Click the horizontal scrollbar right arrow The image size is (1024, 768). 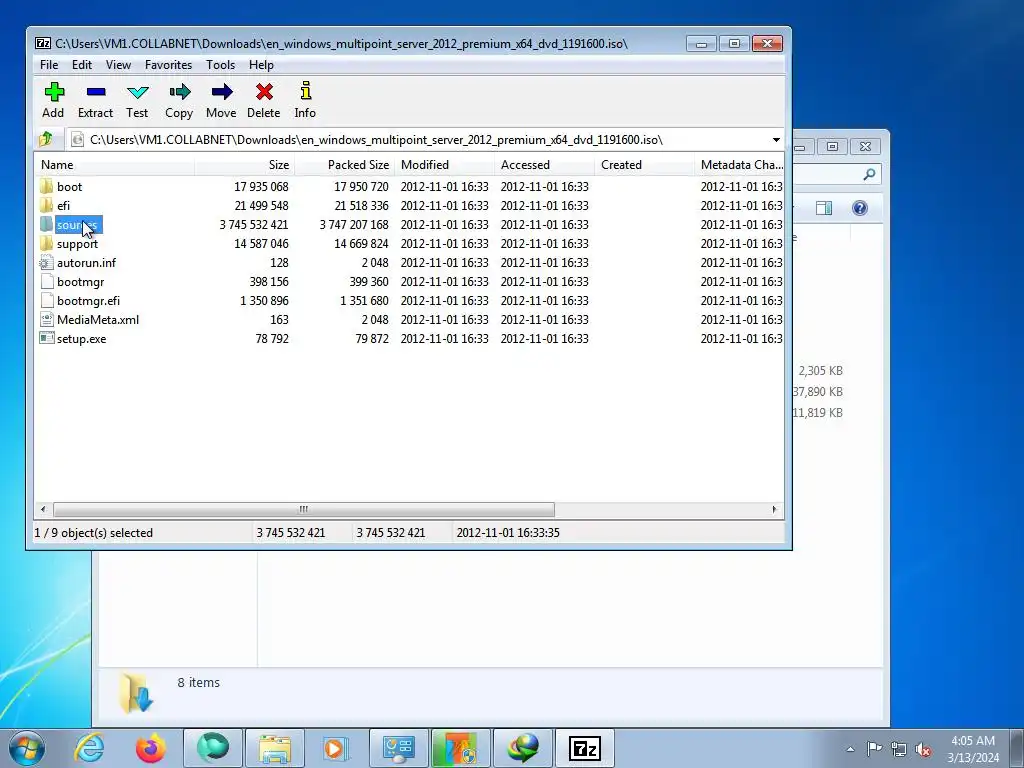point(775,509)
